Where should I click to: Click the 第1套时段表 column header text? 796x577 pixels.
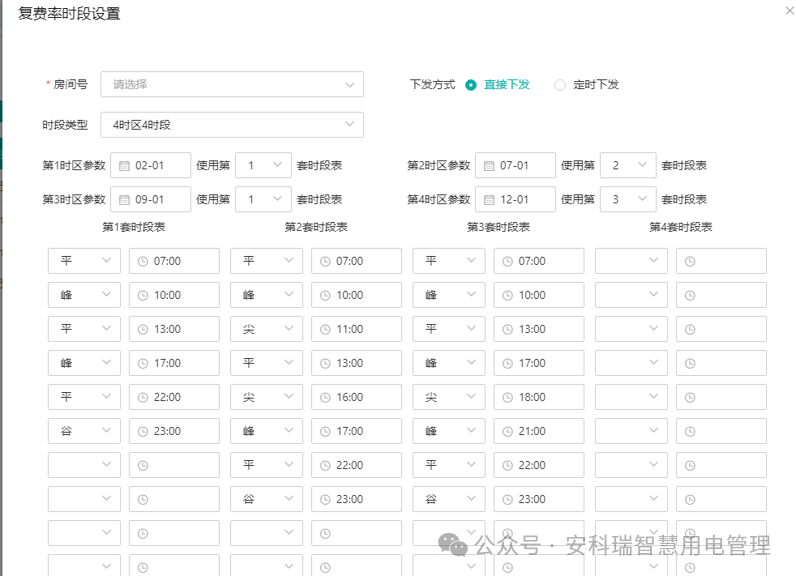point(134,227)
